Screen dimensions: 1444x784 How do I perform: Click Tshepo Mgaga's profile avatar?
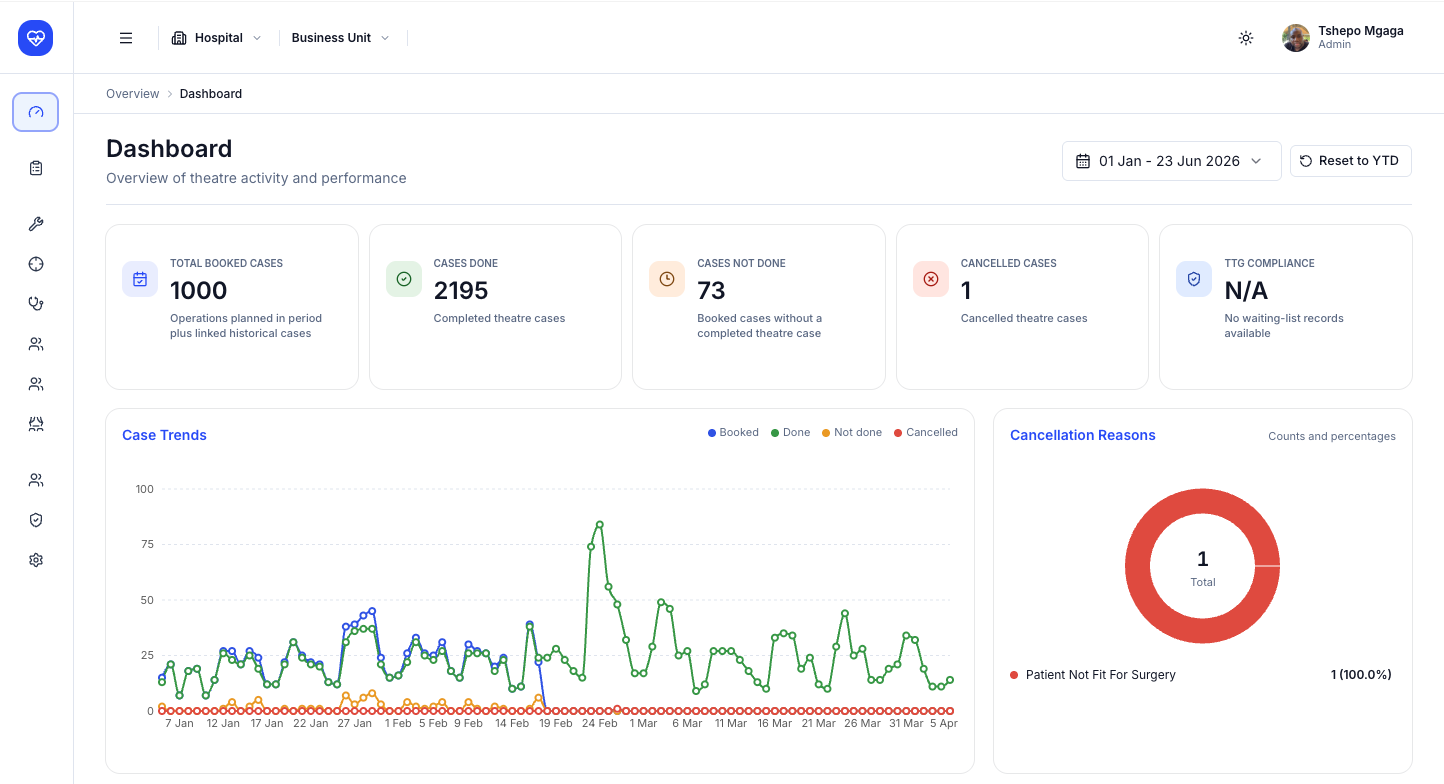click(1296, 38)
